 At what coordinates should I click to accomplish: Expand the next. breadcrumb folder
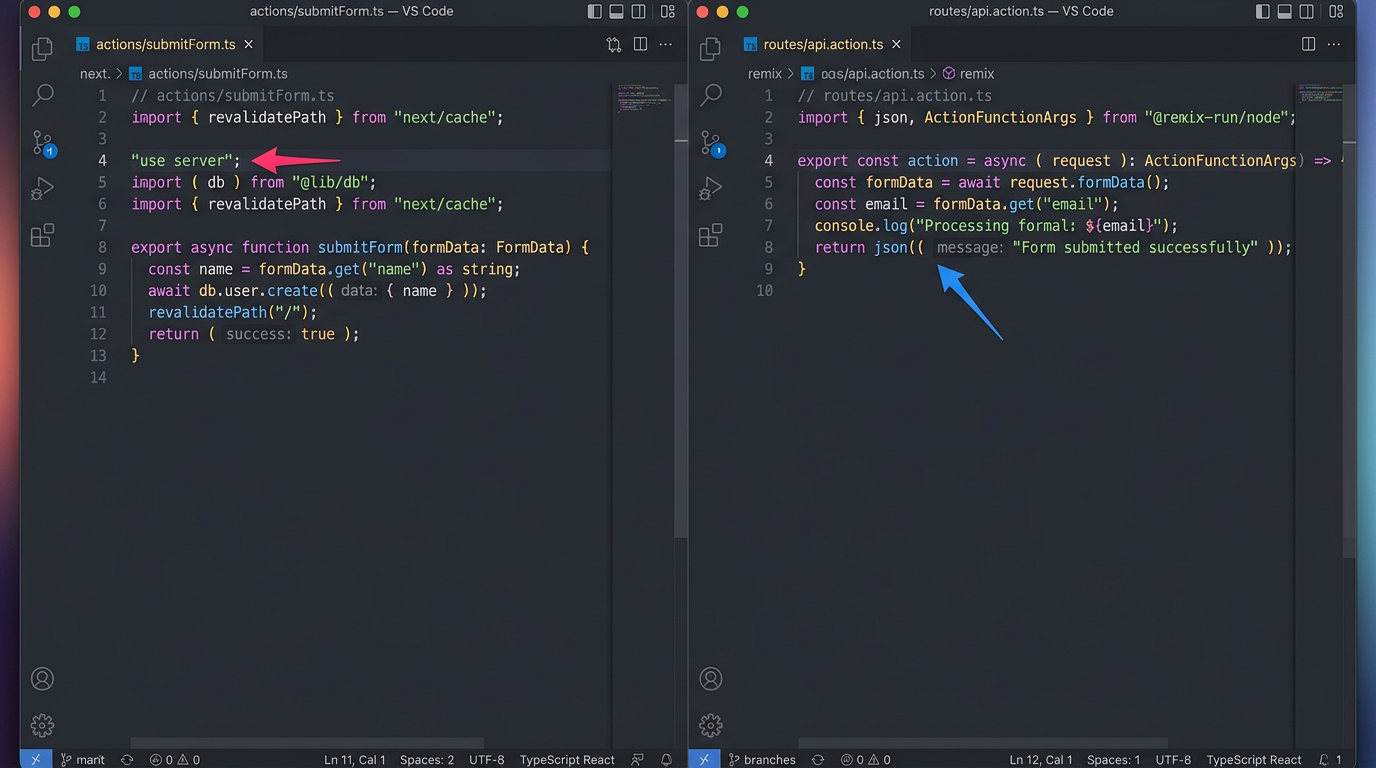tap(95, 74)
